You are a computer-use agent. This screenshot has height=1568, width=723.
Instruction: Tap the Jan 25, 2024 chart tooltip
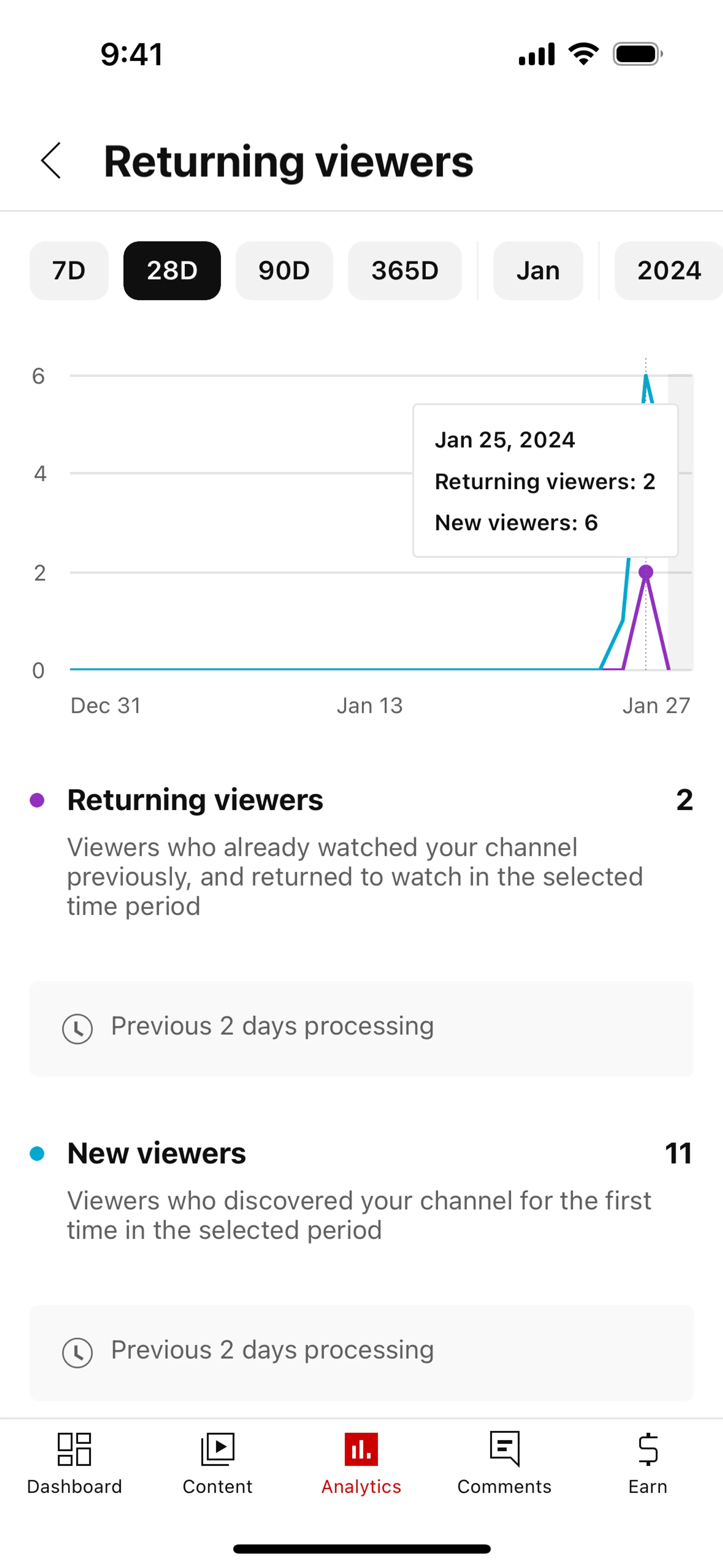pyautogui.click(x=545, y=481)
